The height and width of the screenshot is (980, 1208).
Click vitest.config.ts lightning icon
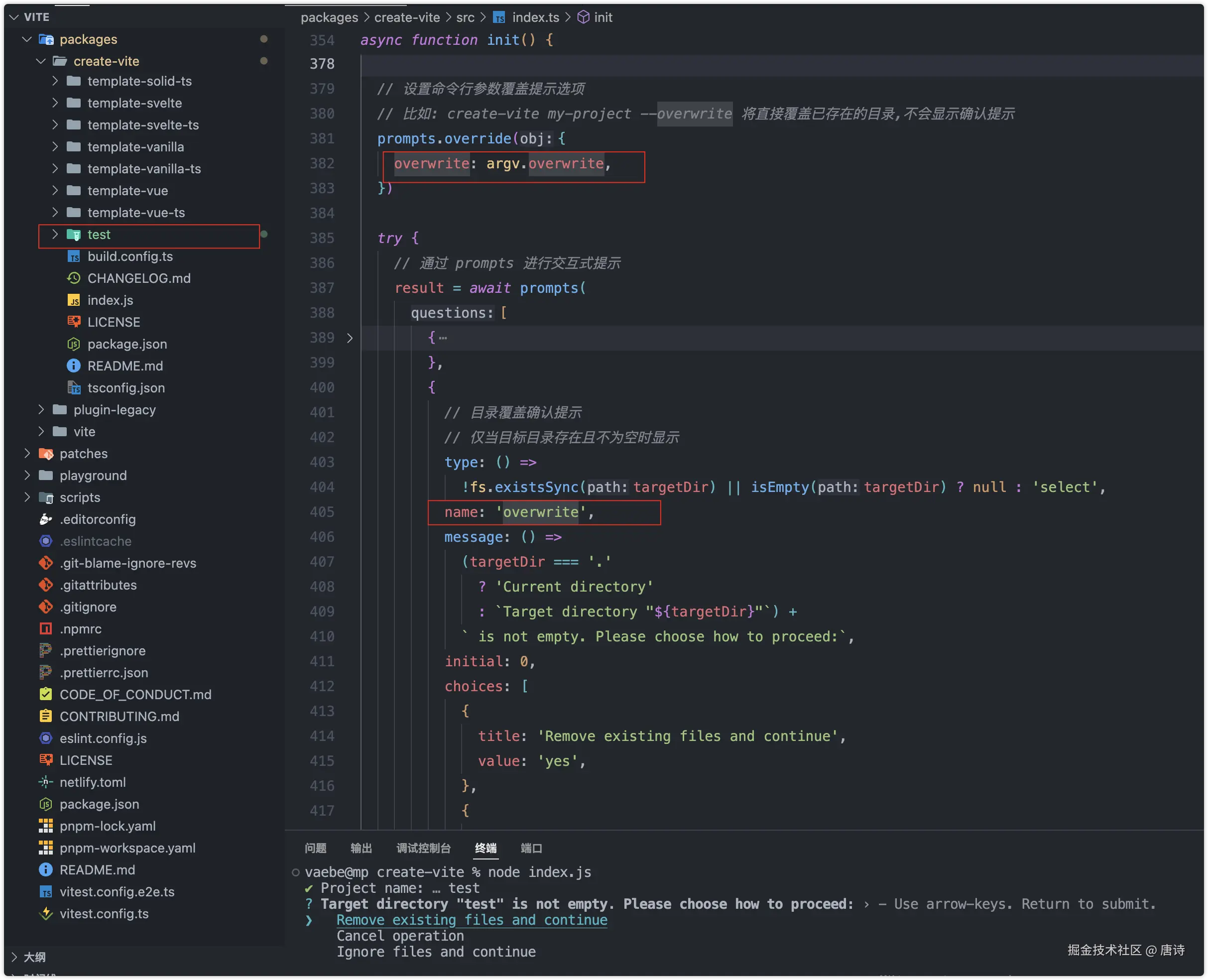(x=46, y=913)
